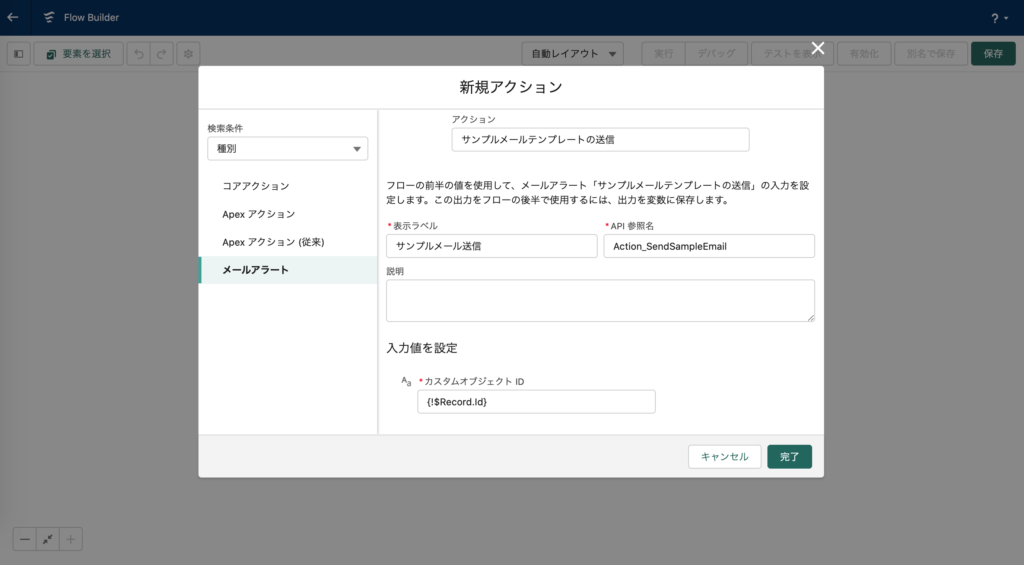Click the zoom out minus icon
This screenshot has height=565, width=1024.
click(x=25, y=539)
